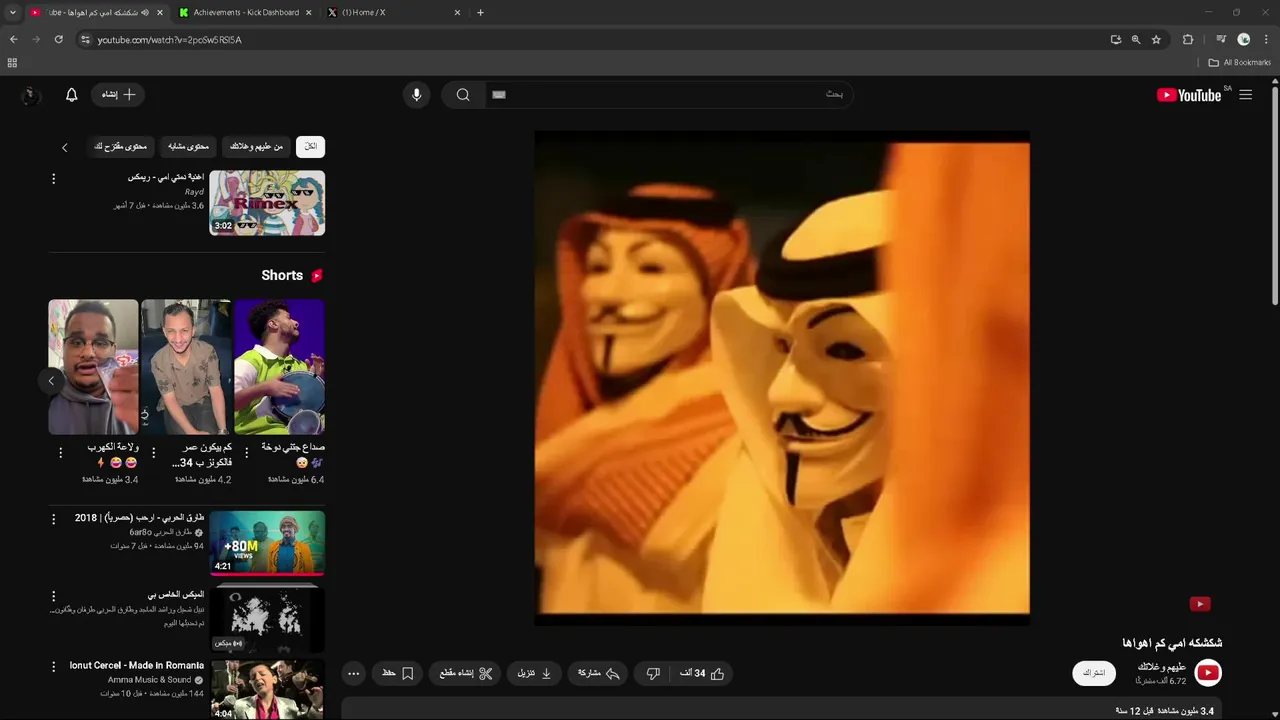
Task: Open the عليهم وغلاتك channel avatar
Action: (x=1208, y=673)
